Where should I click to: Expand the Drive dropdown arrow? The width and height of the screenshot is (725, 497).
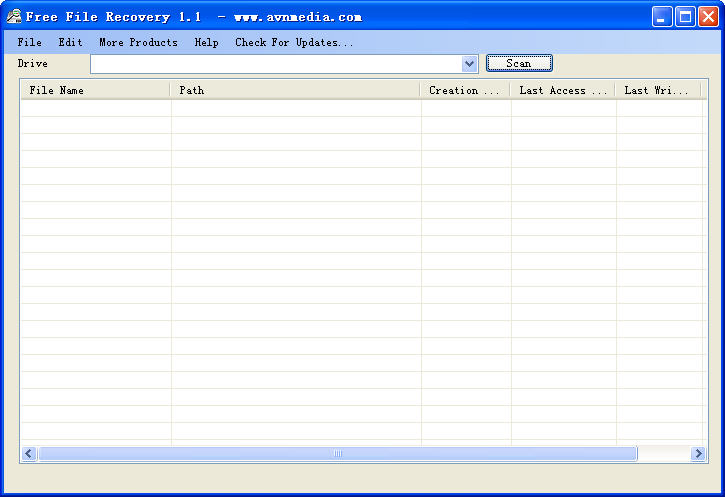[470, 64]
